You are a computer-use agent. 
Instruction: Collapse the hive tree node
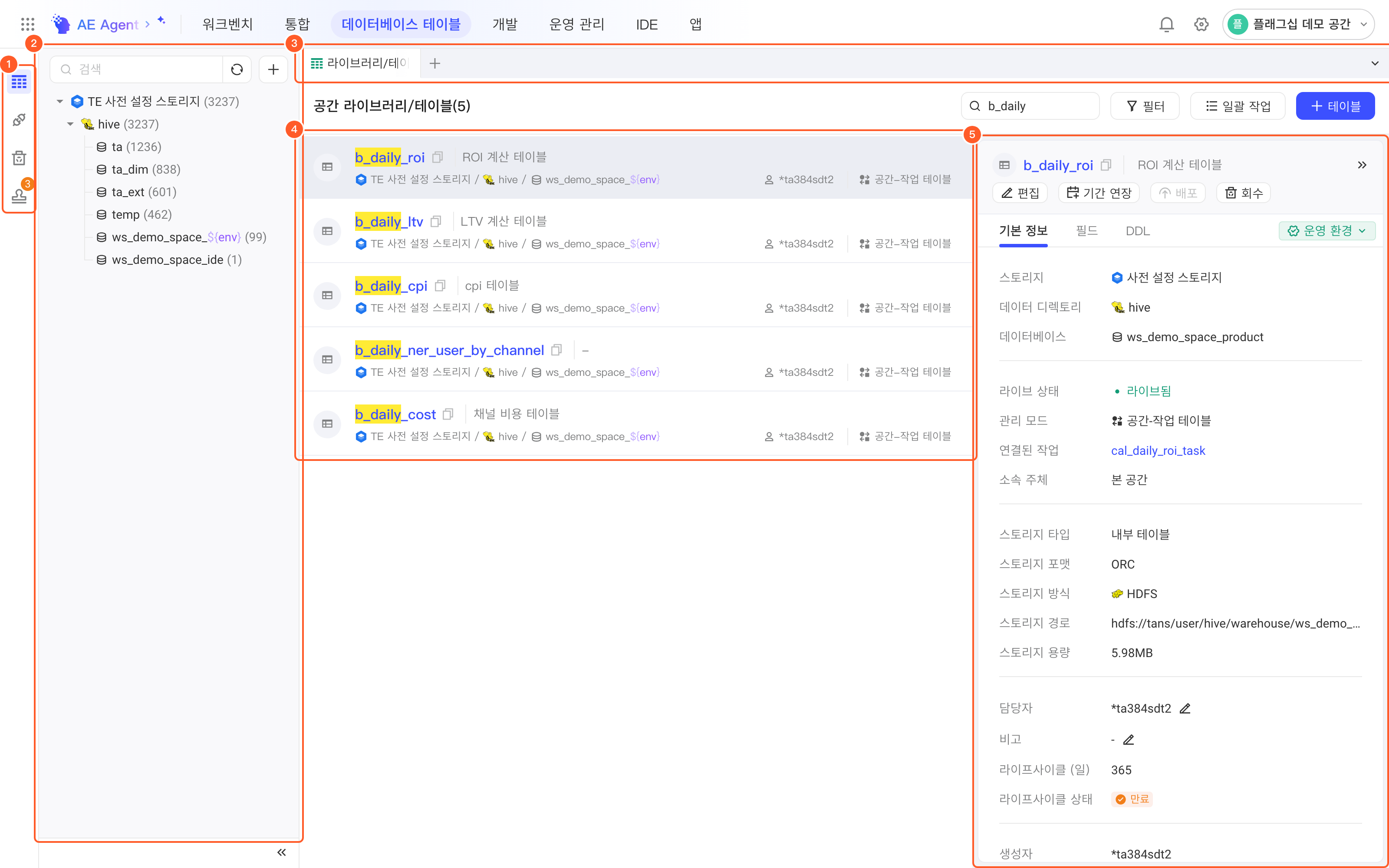tap(70, 124)
